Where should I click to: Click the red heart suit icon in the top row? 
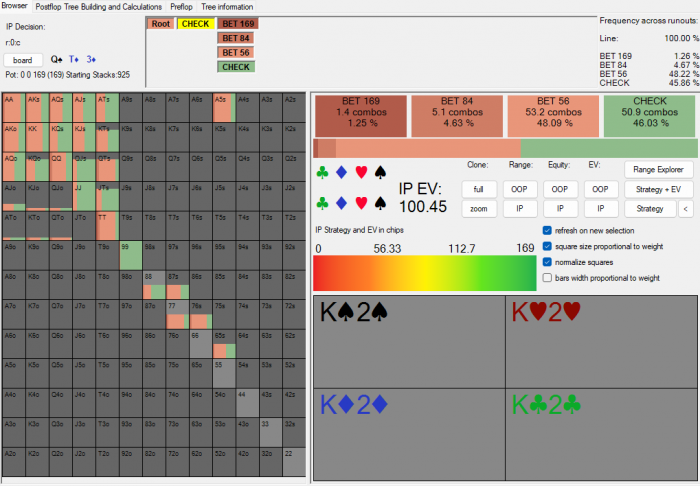coord(361,172)
